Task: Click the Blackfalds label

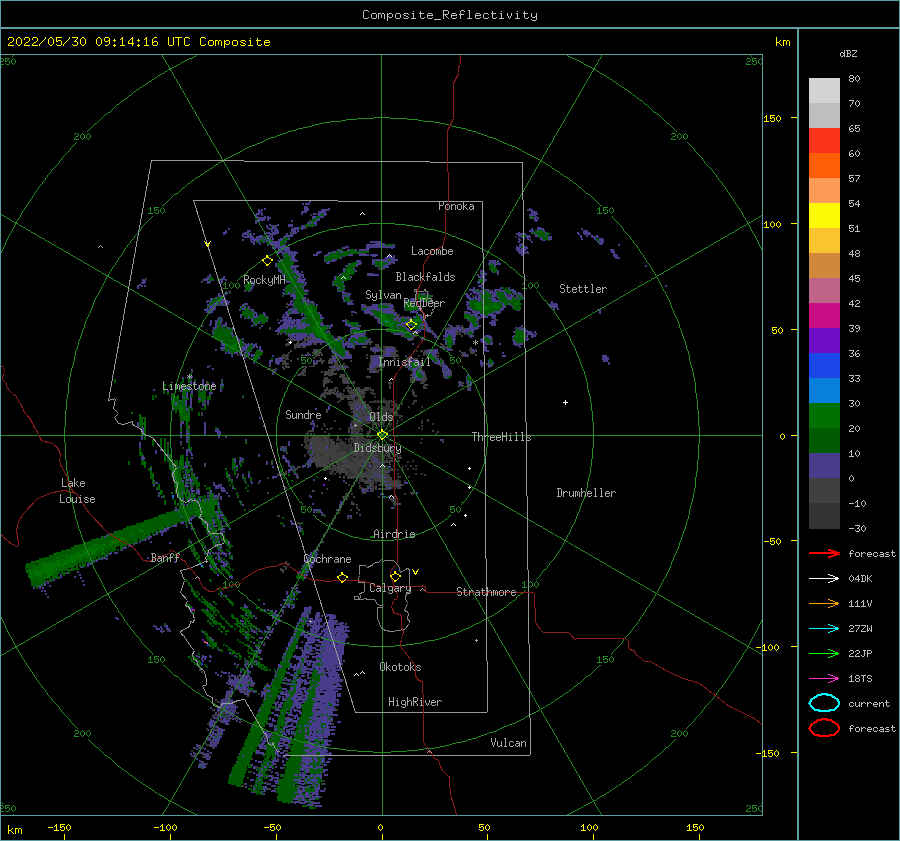Action: 425,277
